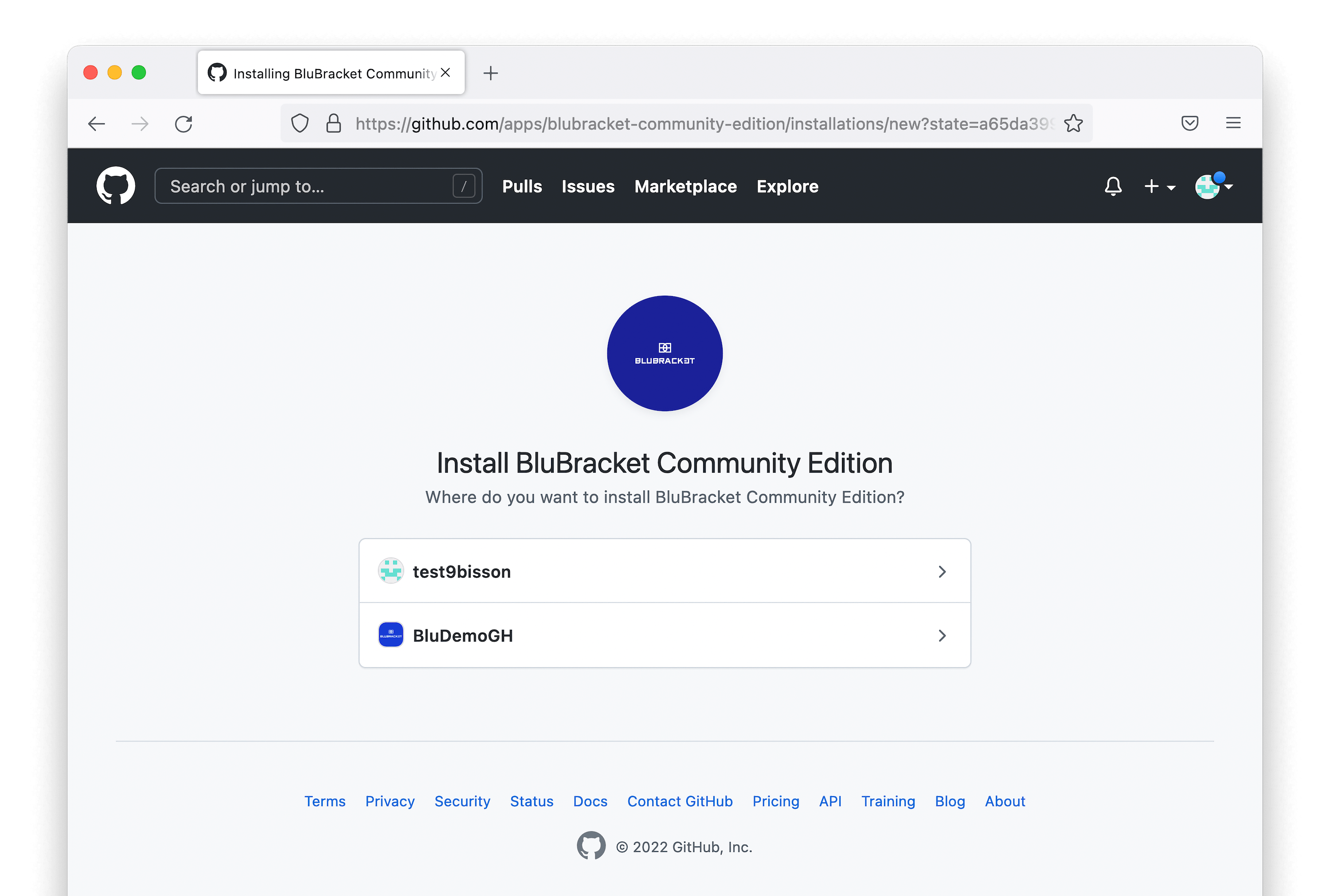Image resolution: width=1330 pixels, height=896 pixels.
Task: Go back with the browser back arrow
Action: point(96,124)
